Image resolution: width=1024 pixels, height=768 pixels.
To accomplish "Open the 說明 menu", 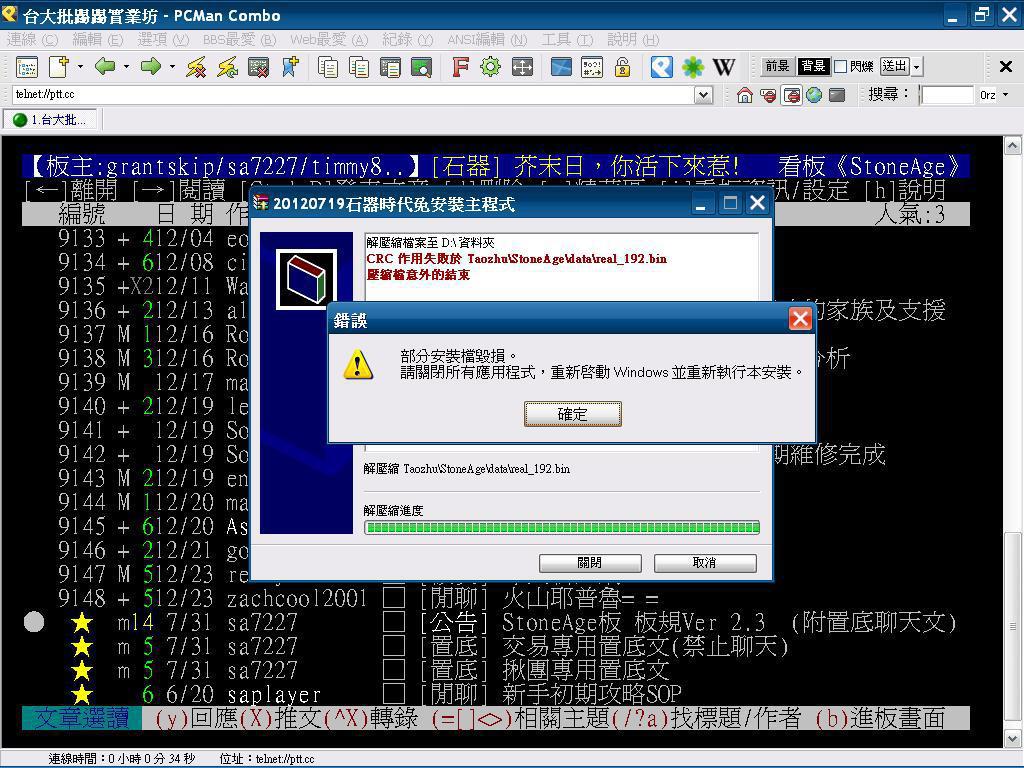I will (633, 40).
